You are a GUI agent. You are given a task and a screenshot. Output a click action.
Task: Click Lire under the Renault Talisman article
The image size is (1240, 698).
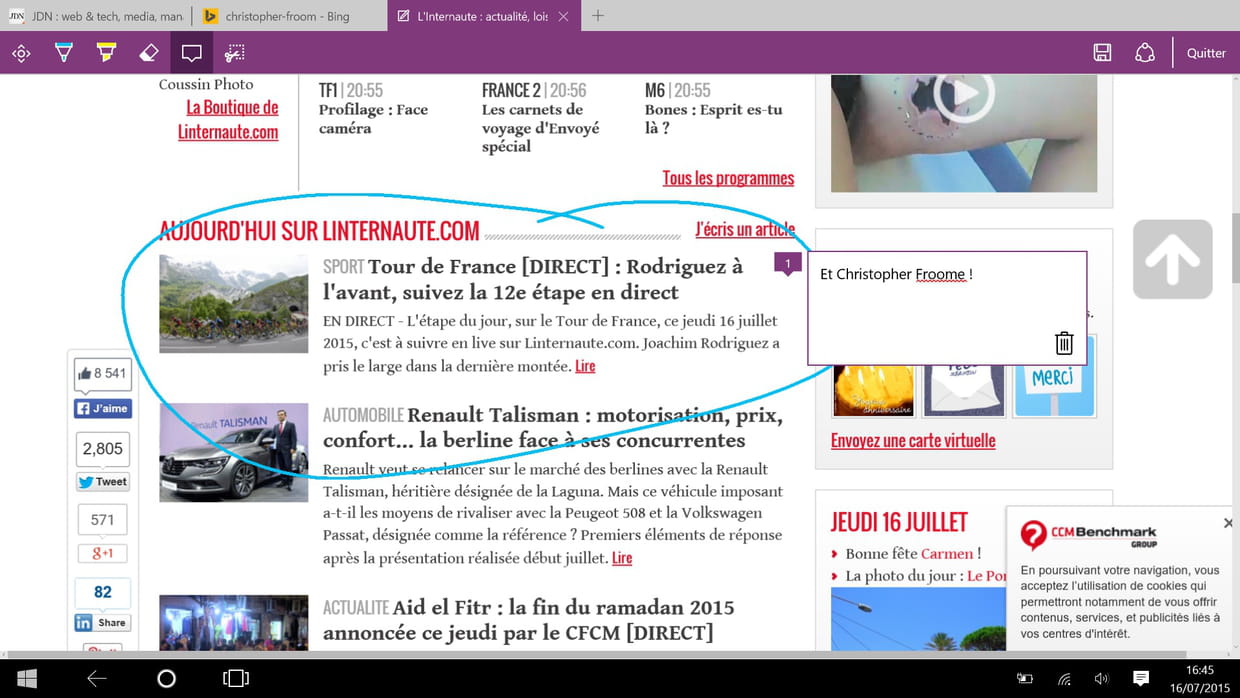tap(622, 558)
